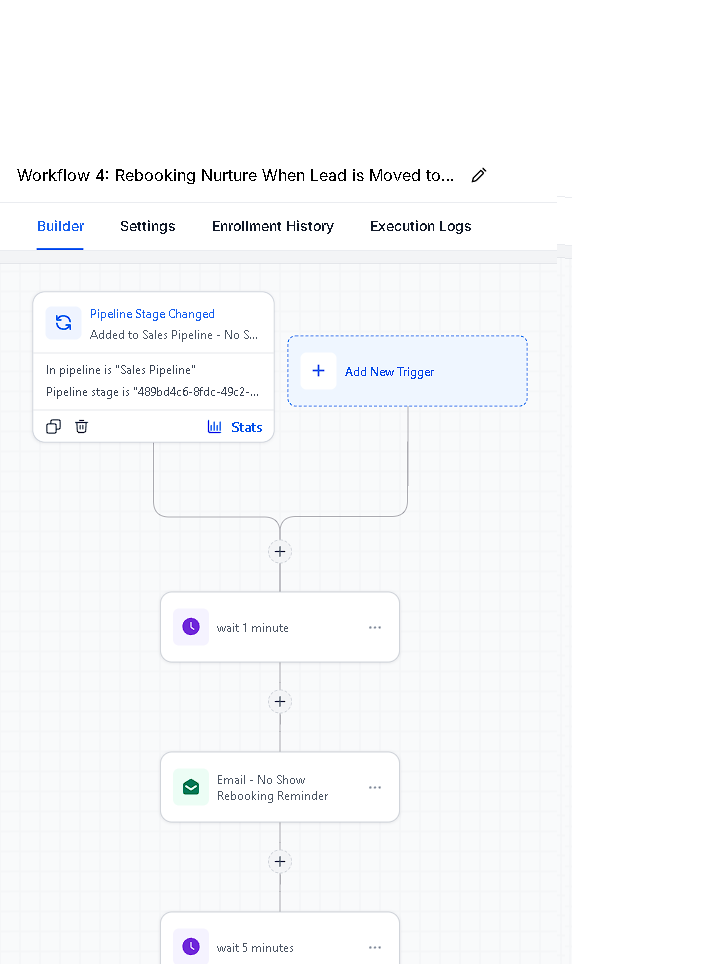The width and height of the screenshot is (703, 964).
Task: Open the Pipeline Stage Changed trigger title
Action: 152,314
